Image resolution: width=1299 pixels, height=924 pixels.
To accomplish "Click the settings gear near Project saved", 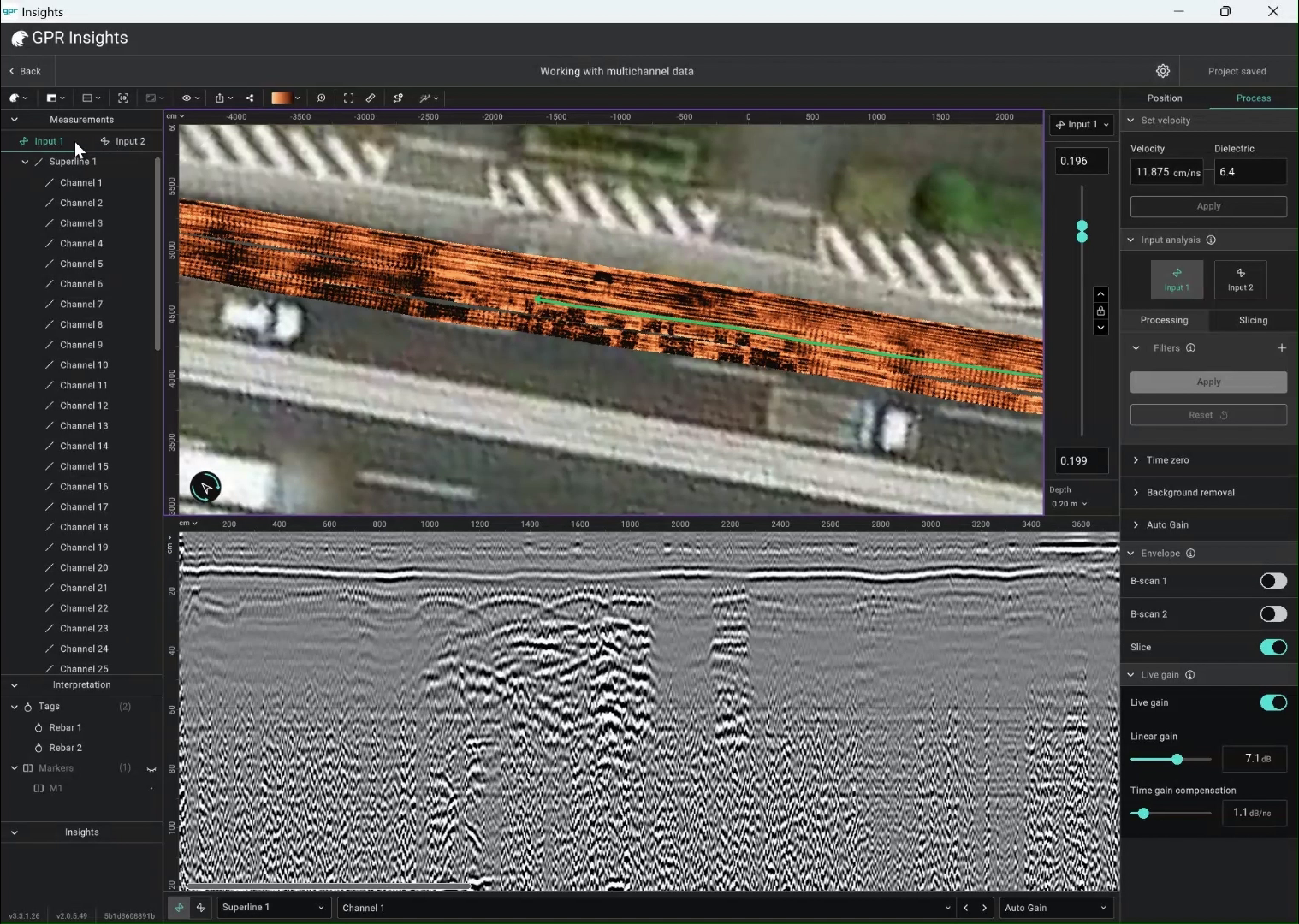I will tap(1164, 71).
